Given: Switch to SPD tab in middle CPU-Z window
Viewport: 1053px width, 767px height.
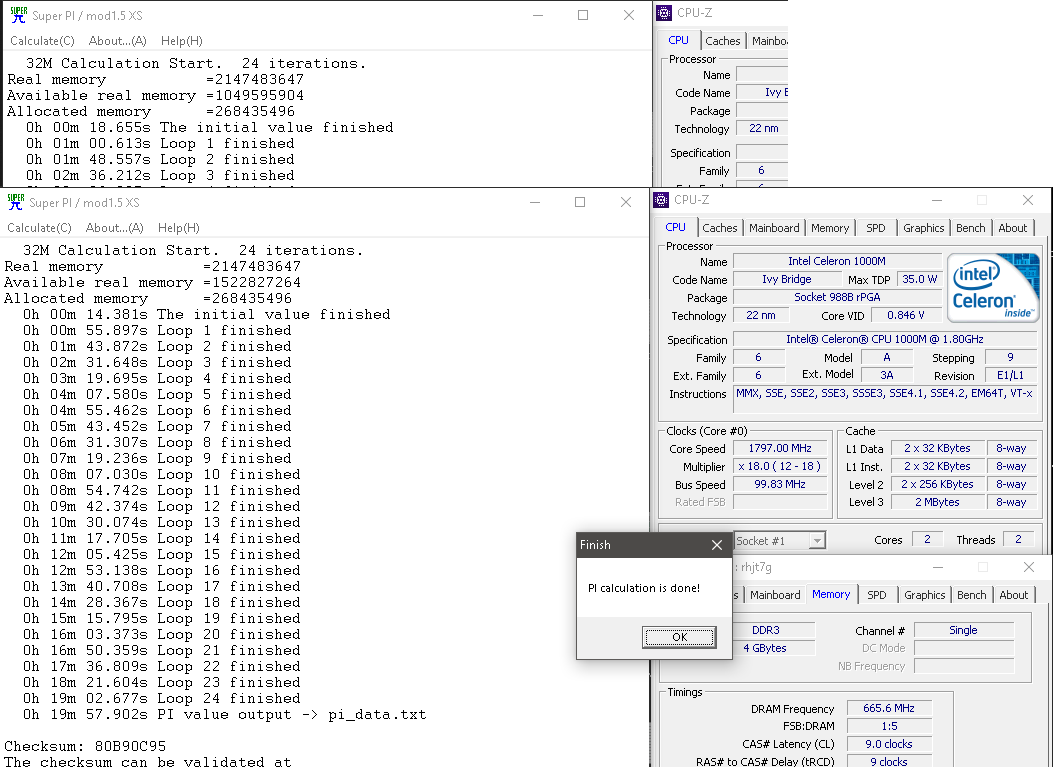Looking at the screenshot, I should [876, 228].
